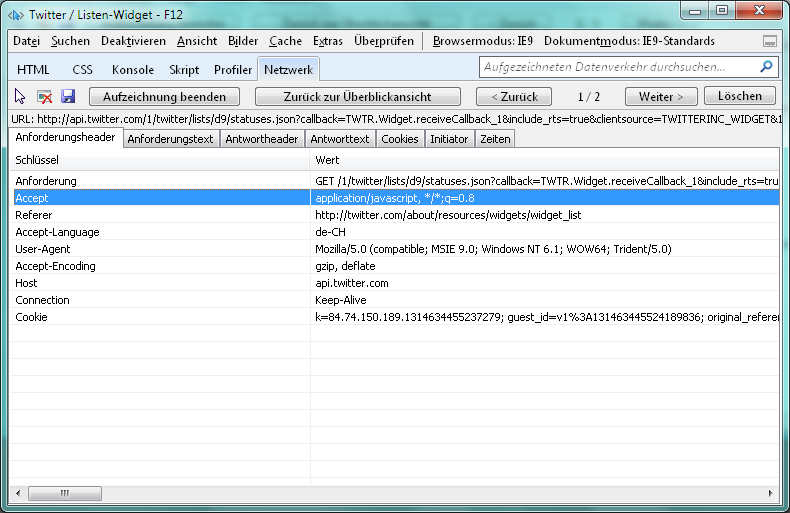Open the Anforderungsheader tab
The height and width of the screenshot is (513, 790).
(x=65, y=137)
